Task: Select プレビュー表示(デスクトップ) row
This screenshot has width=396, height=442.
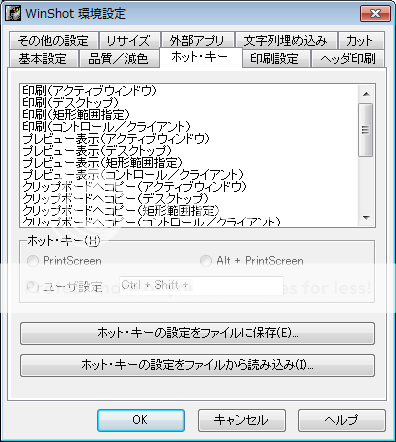Action: [189, 150]
